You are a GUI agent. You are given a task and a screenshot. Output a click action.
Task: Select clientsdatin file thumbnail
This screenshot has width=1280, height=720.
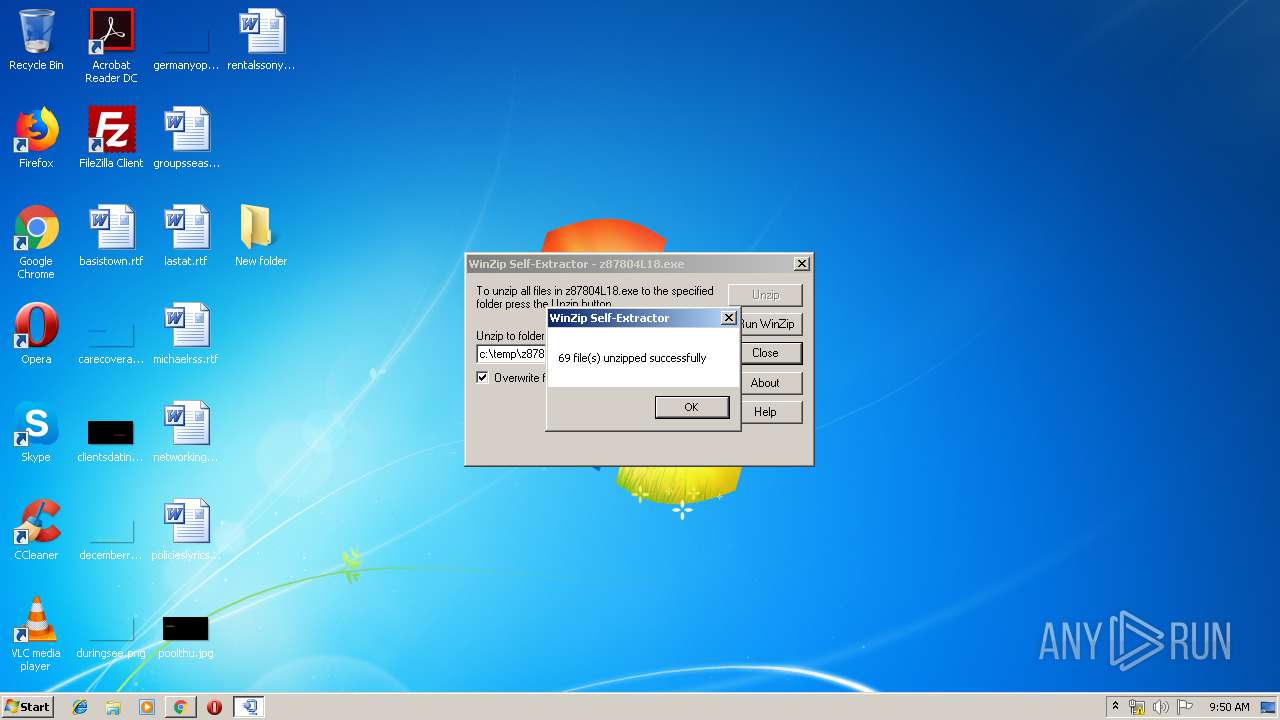(111, 432)
